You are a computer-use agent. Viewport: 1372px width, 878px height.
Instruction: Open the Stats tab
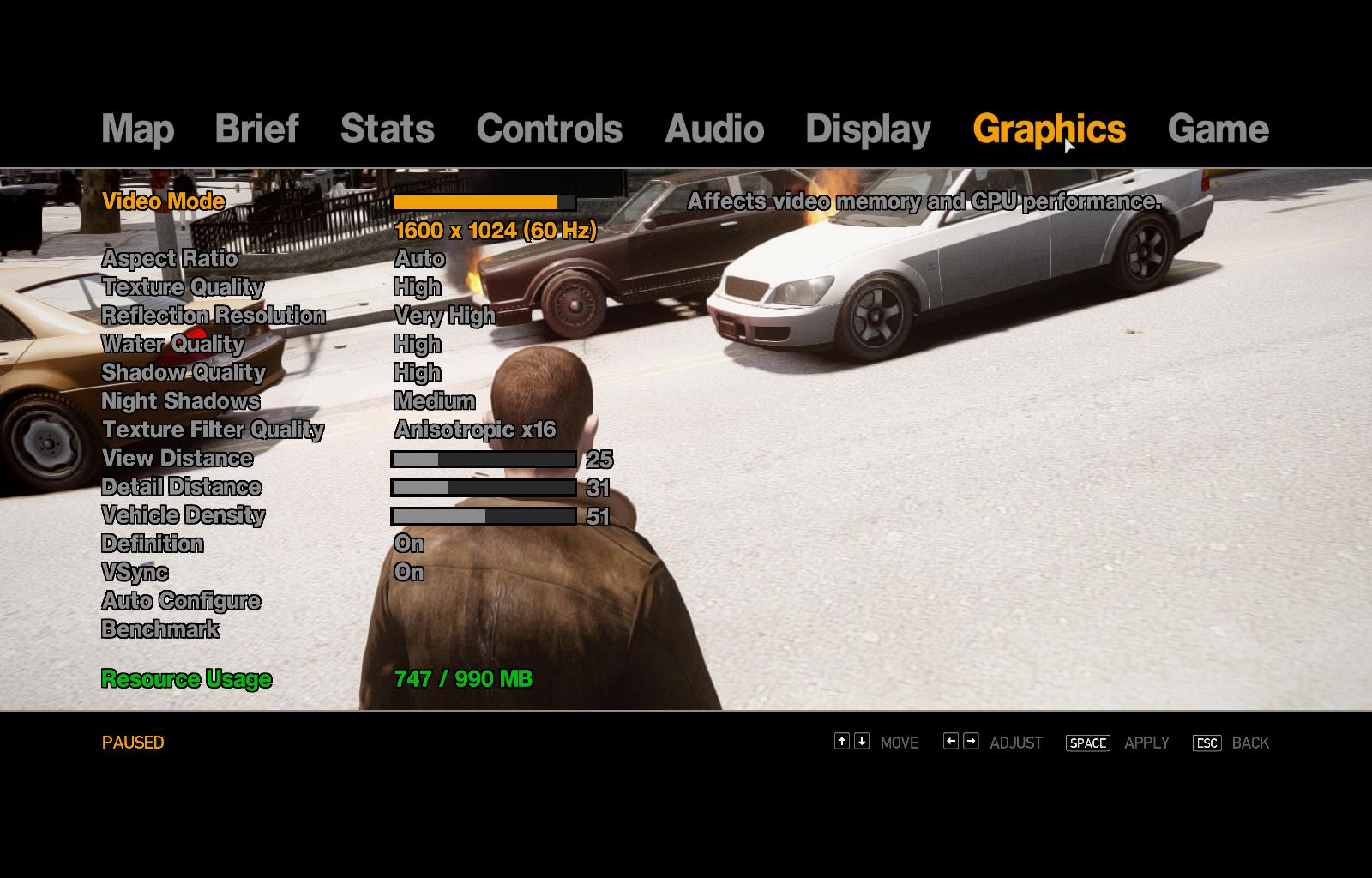coord(388,129)
